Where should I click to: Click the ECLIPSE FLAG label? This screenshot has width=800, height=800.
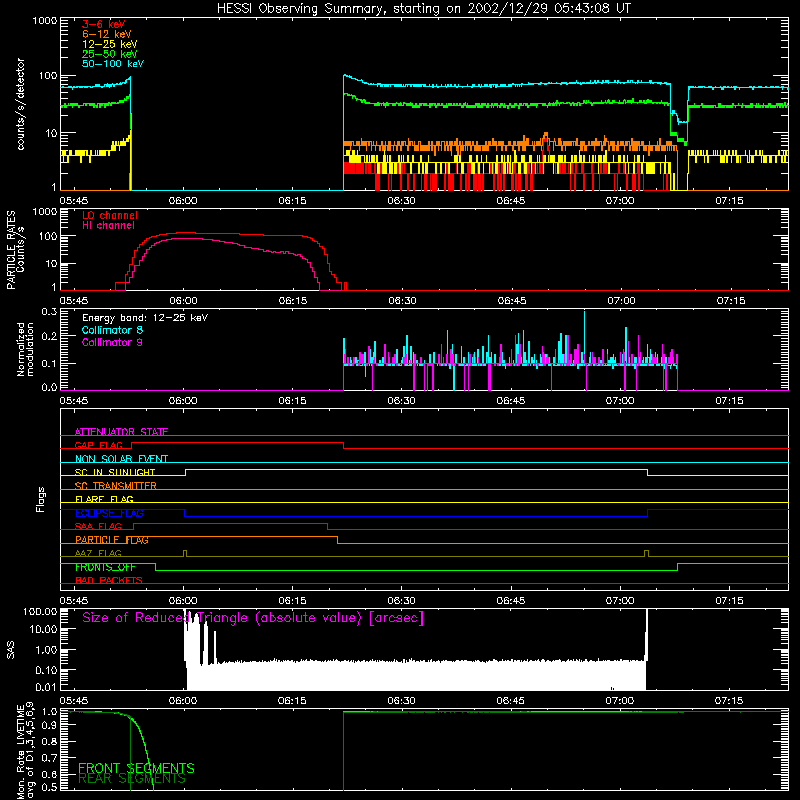(x=109, y=513)
